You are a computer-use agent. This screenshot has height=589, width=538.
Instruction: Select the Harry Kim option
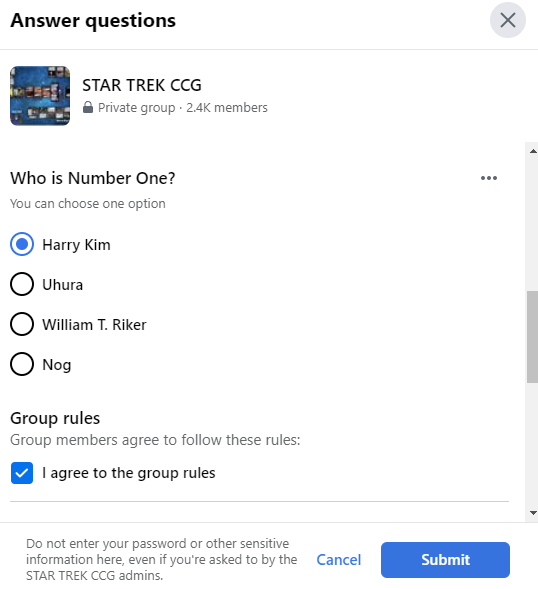coord(22,244)
